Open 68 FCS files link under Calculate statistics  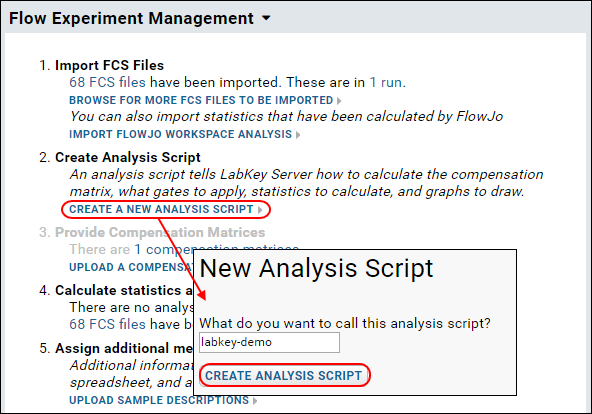click(107, 324)
